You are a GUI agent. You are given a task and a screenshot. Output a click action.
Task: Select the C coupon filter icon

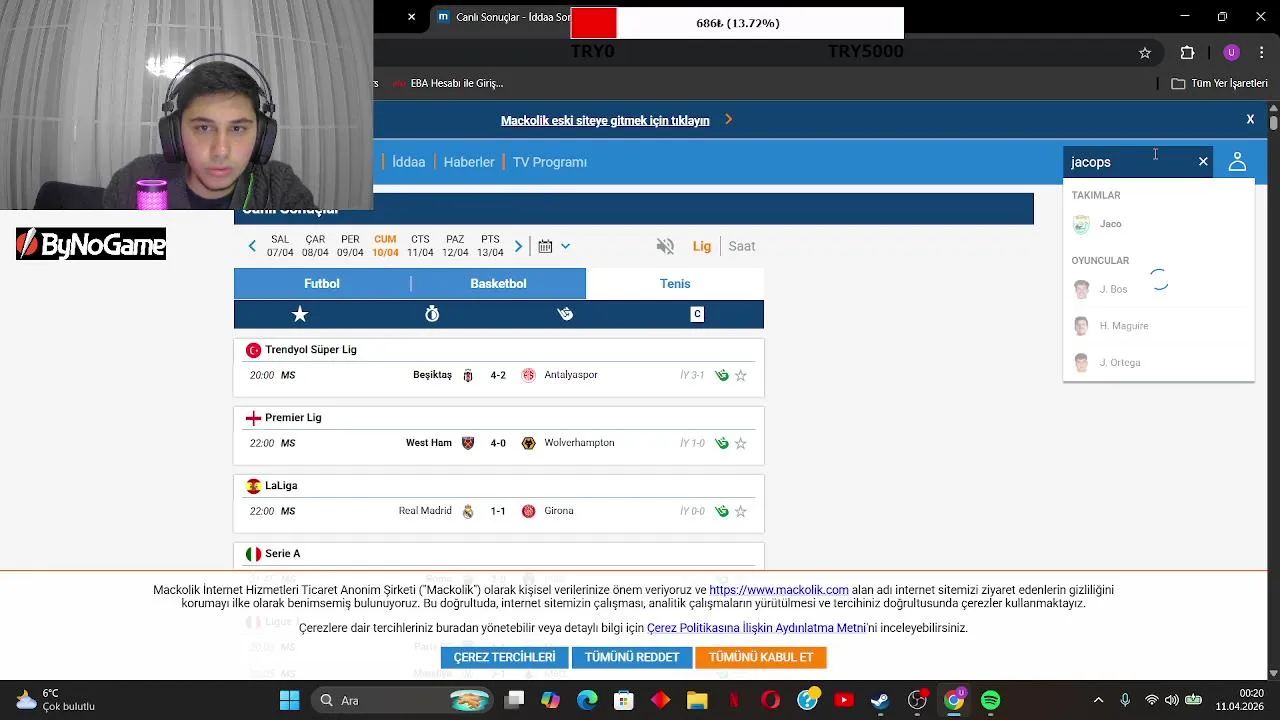[697, 314]
